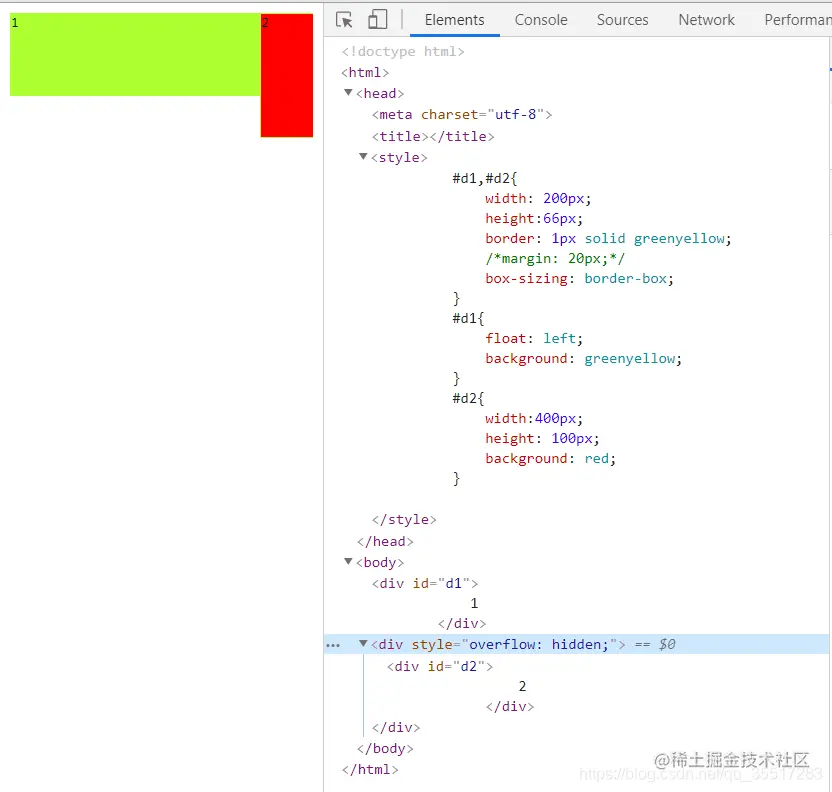Collapse the head element node
Image resolution: width=832 pixels, height=792 pixels.
pos(349,93)
